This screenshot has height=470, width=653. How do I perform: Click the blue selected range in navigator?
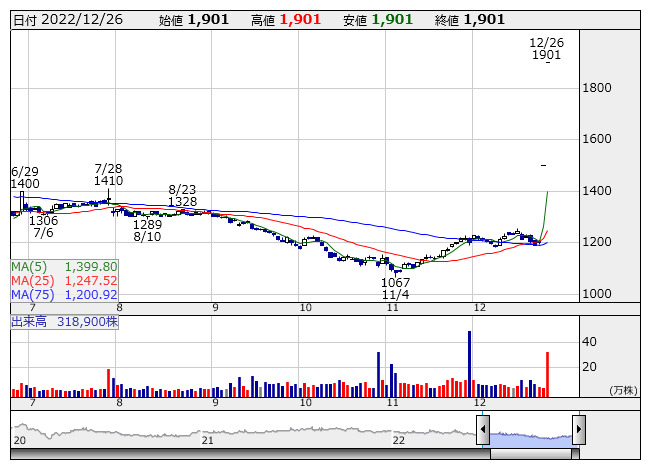click(x=530, y=435)
